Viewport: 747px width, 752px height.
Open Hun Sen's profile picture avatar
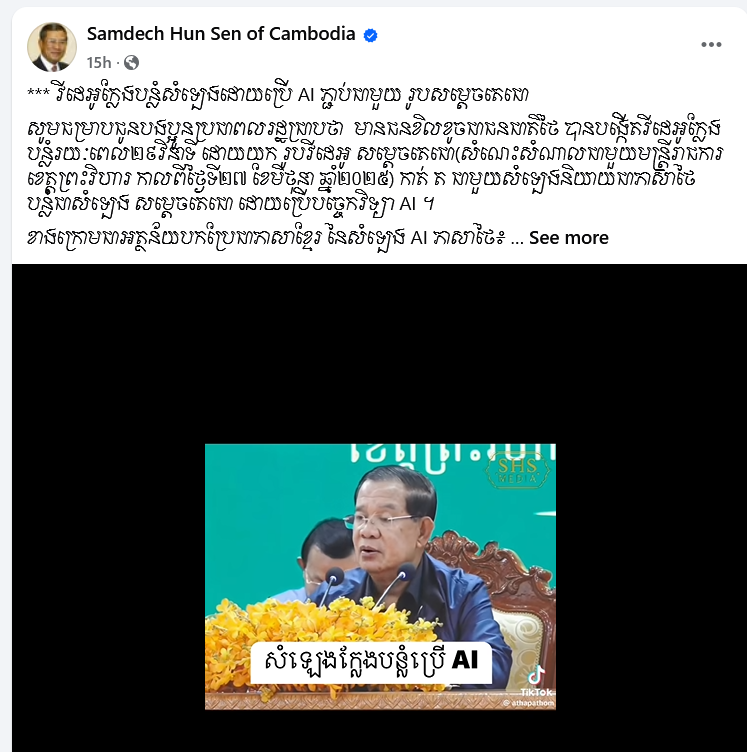pyautogui.click(x=52, y=47)
